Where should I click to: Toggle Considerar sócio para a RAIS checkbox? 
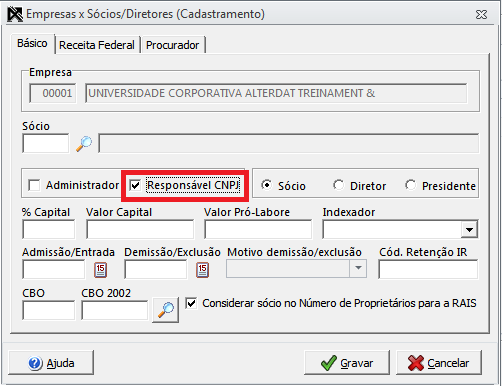pyautogui.click(x=191, y=303)
